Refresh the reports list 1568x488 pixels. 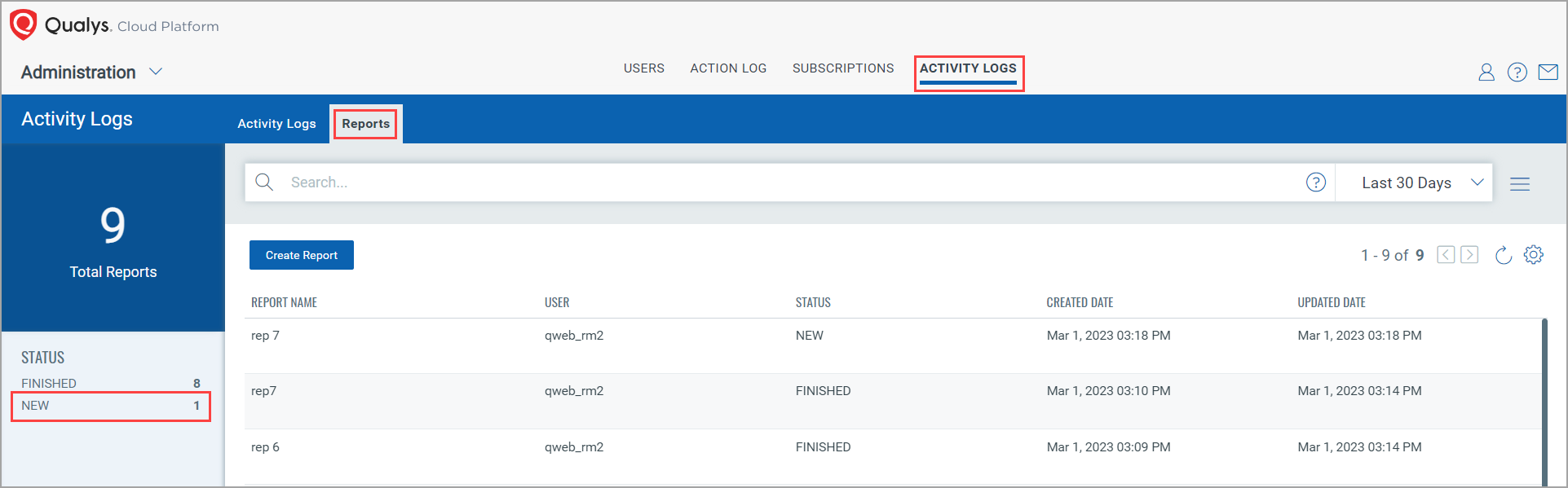click(x=1504, y=255)
